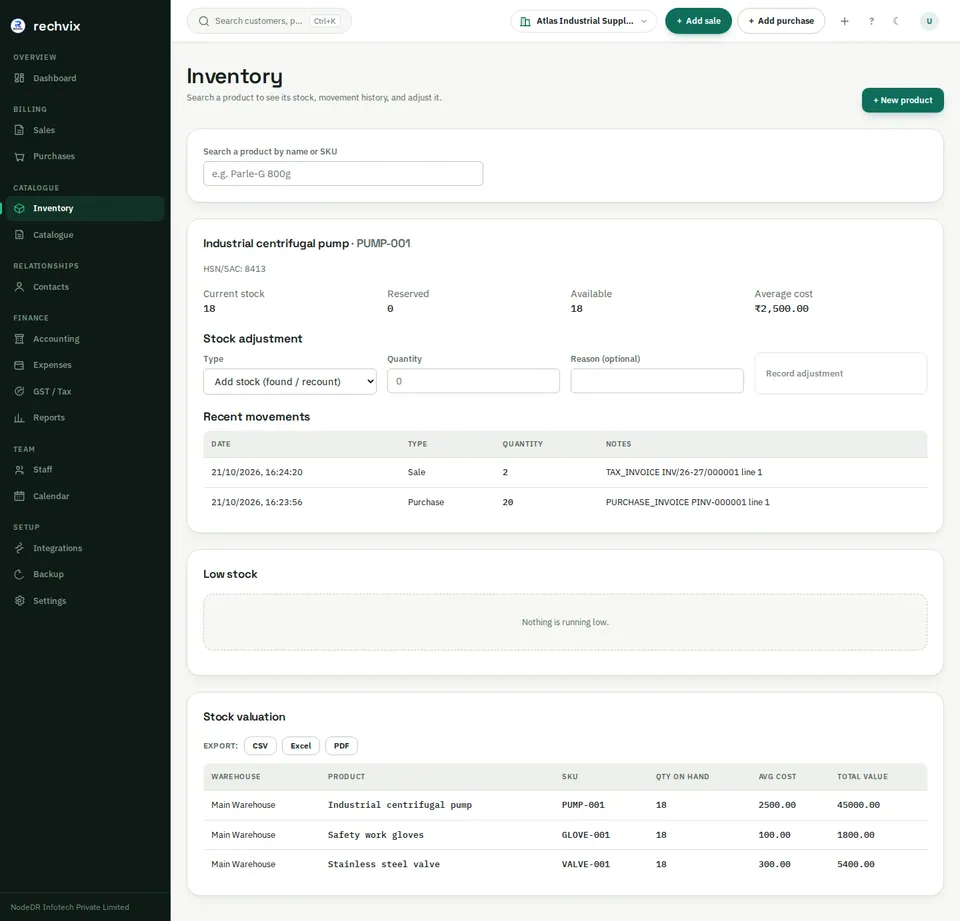Screen dimensions: 960x921
Task: Click 'PURCHASE_INVOICE PINV-000001 line 1' note
Action: coord(688,502)
